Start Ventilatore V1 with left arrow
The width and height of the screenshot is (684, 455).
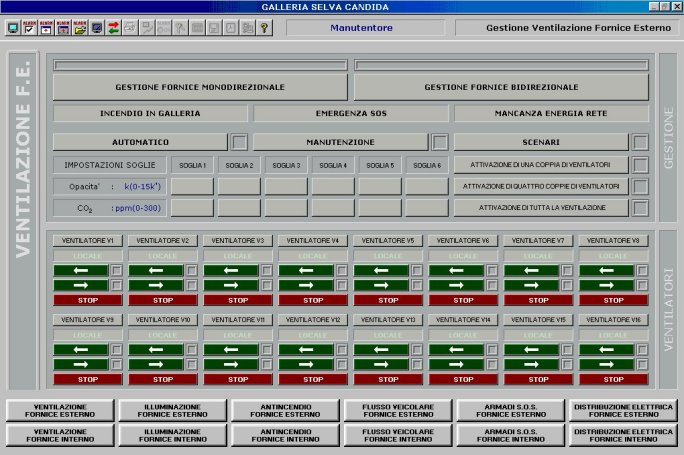point(81,270)
